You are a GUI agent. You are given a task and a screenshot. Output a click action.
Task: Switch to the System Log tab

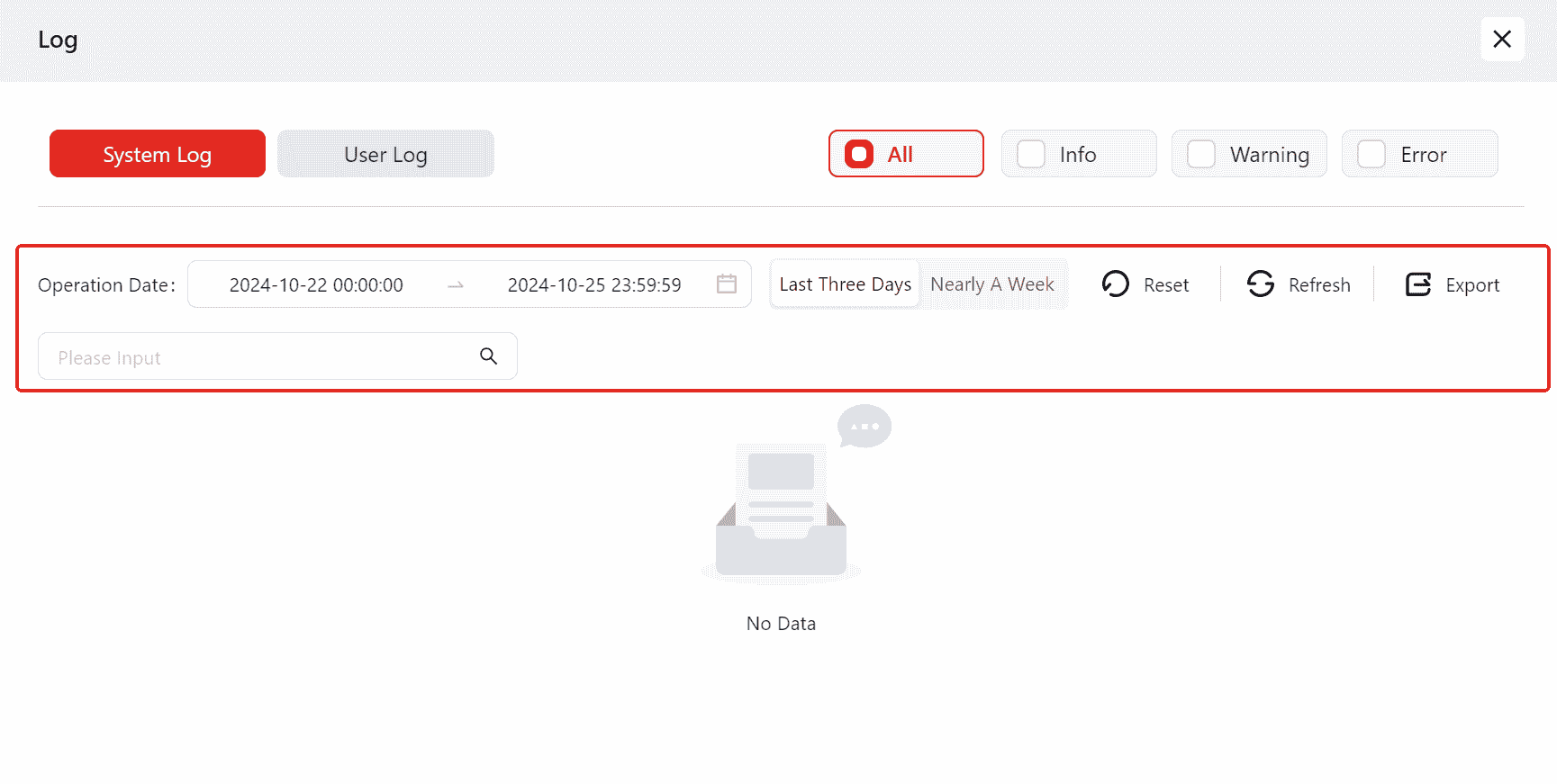[x=158, y=154]
